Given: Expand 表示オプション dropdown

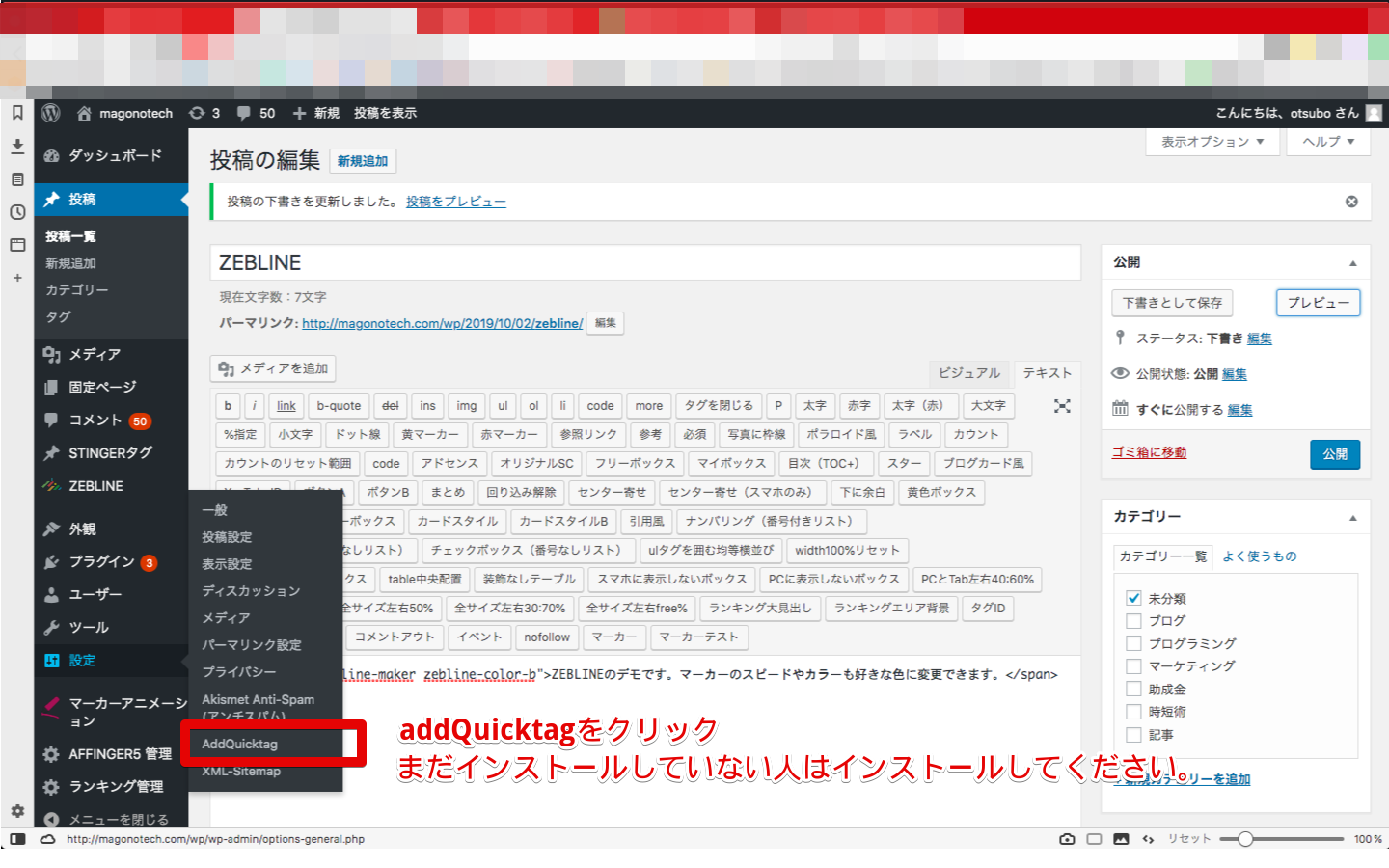Looking at the screenshot, I should [x=1212, y=142].
